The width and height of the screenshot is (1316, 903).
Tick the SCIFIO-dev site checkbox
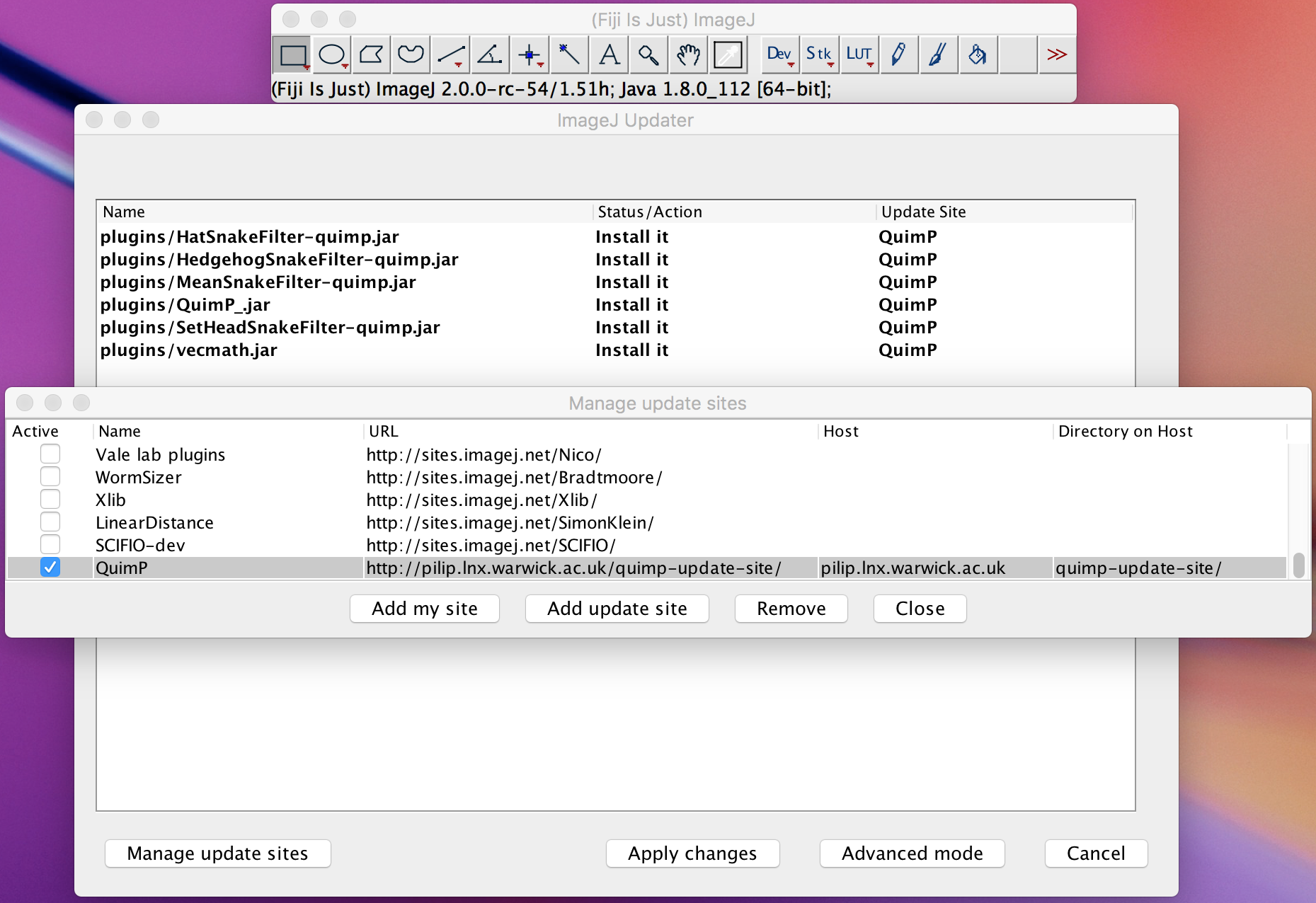tap(50, 545)
